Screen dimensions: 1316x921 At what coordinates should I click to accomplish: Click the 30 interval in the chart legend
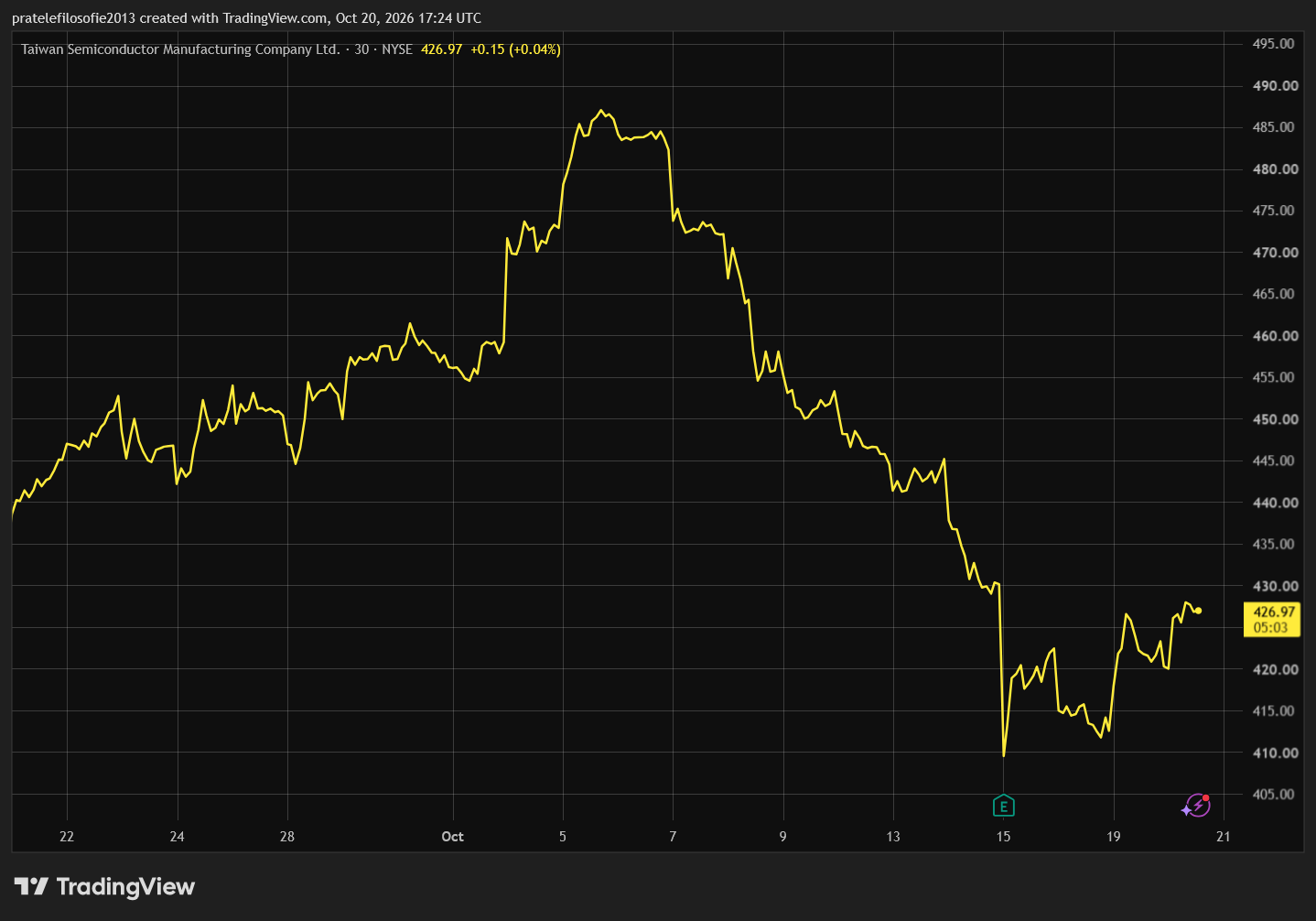pos(361,49)
